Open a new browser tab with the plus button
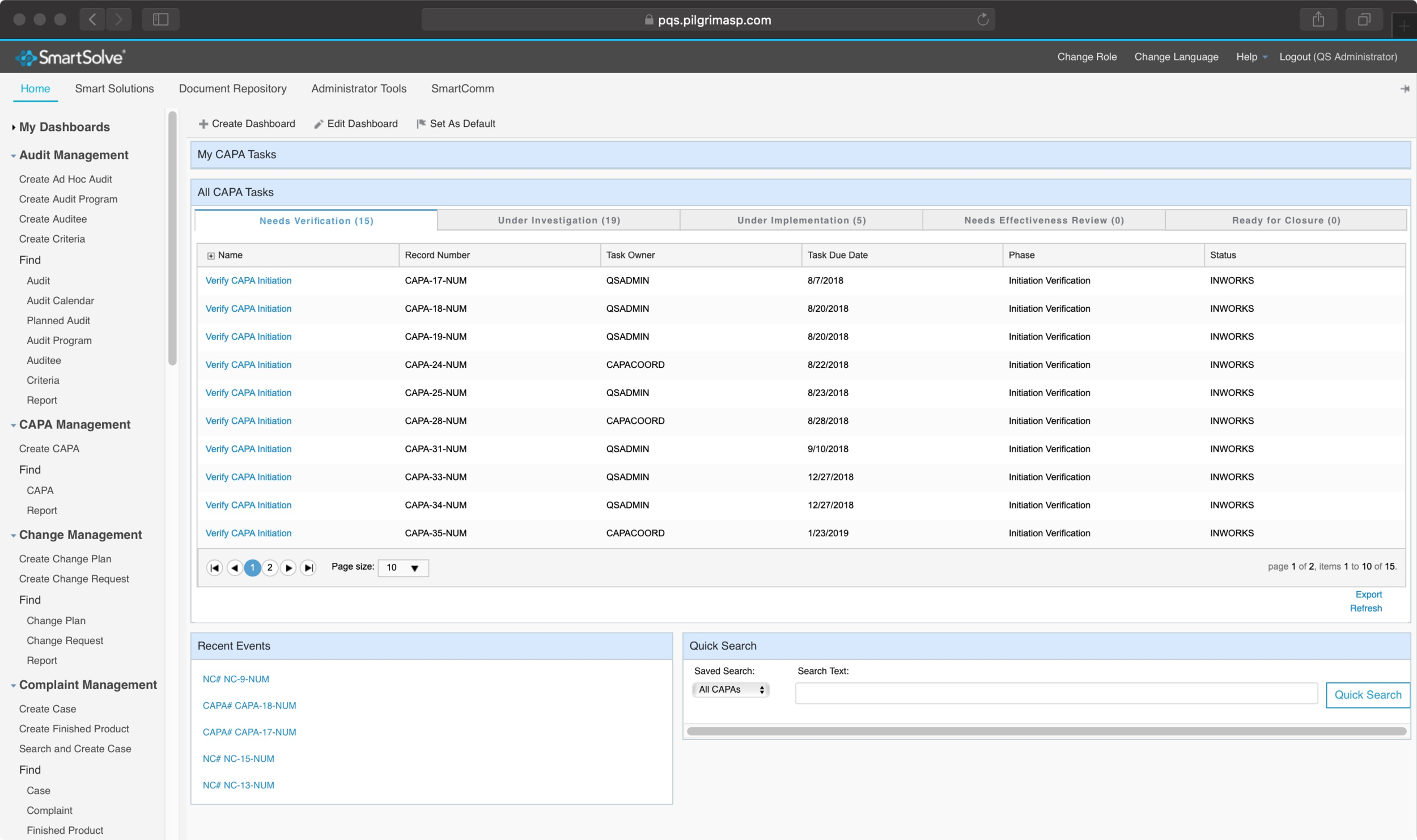 [x=1404, y=26]
